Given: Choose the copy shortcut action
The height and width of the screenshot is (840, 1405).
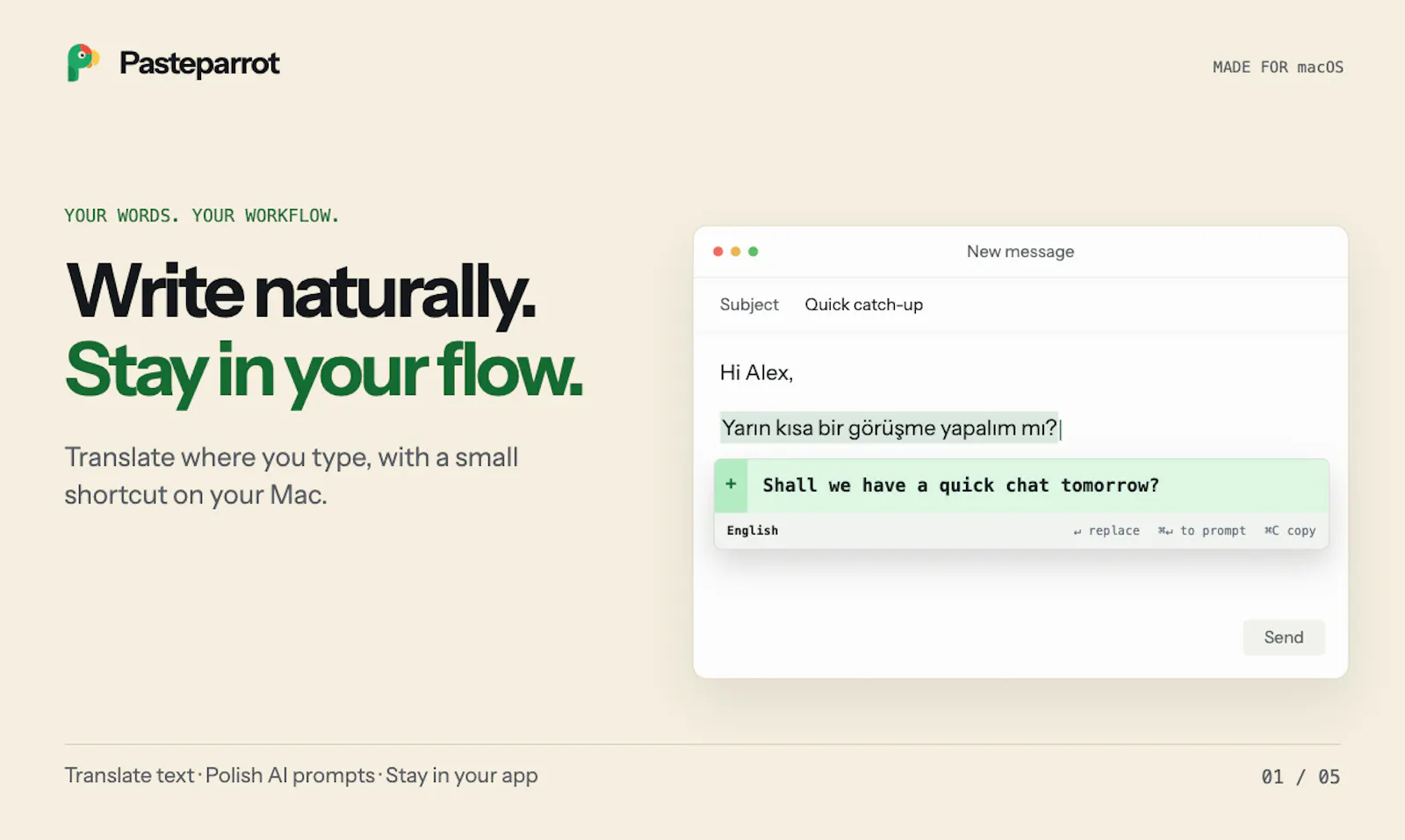Looking at the screenshot, I should [x=1290, y=531].
